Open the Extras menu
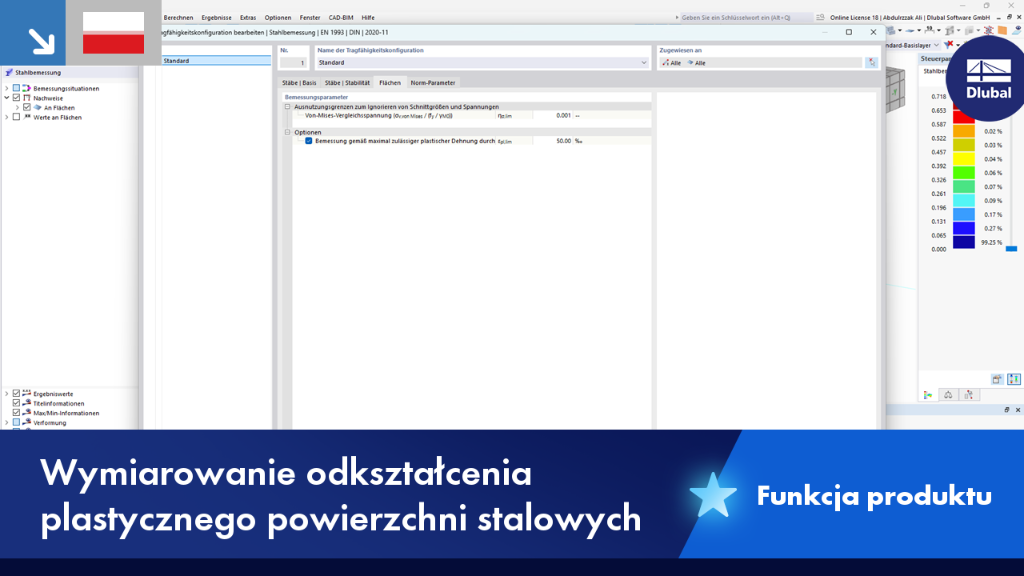 tap(248, 18)
